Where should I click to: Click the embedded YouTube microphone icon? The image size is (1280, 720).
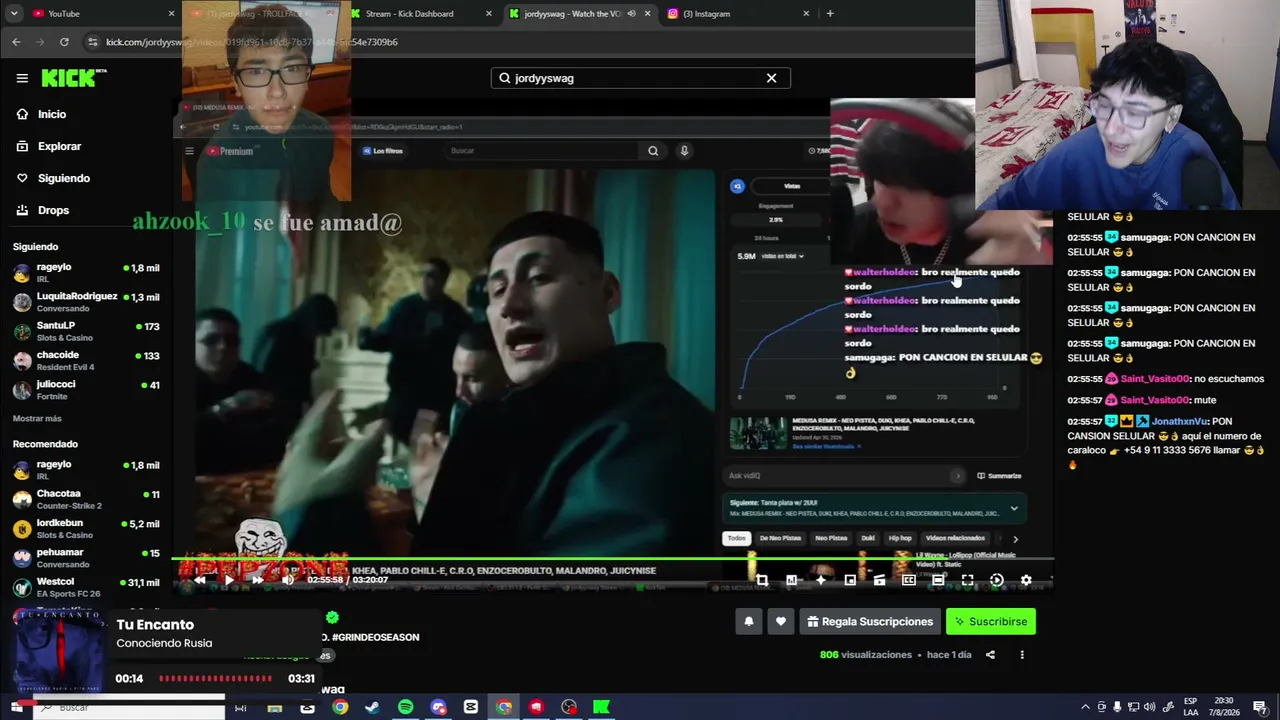pyautogui.click(x=684, y=151)
